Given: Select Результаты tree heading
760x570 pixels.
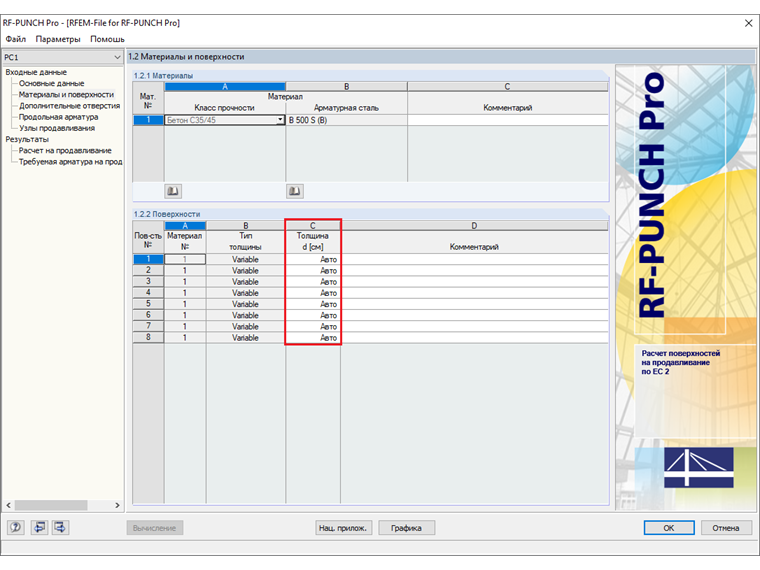Looking at the screenshot, I should (27, 139).
